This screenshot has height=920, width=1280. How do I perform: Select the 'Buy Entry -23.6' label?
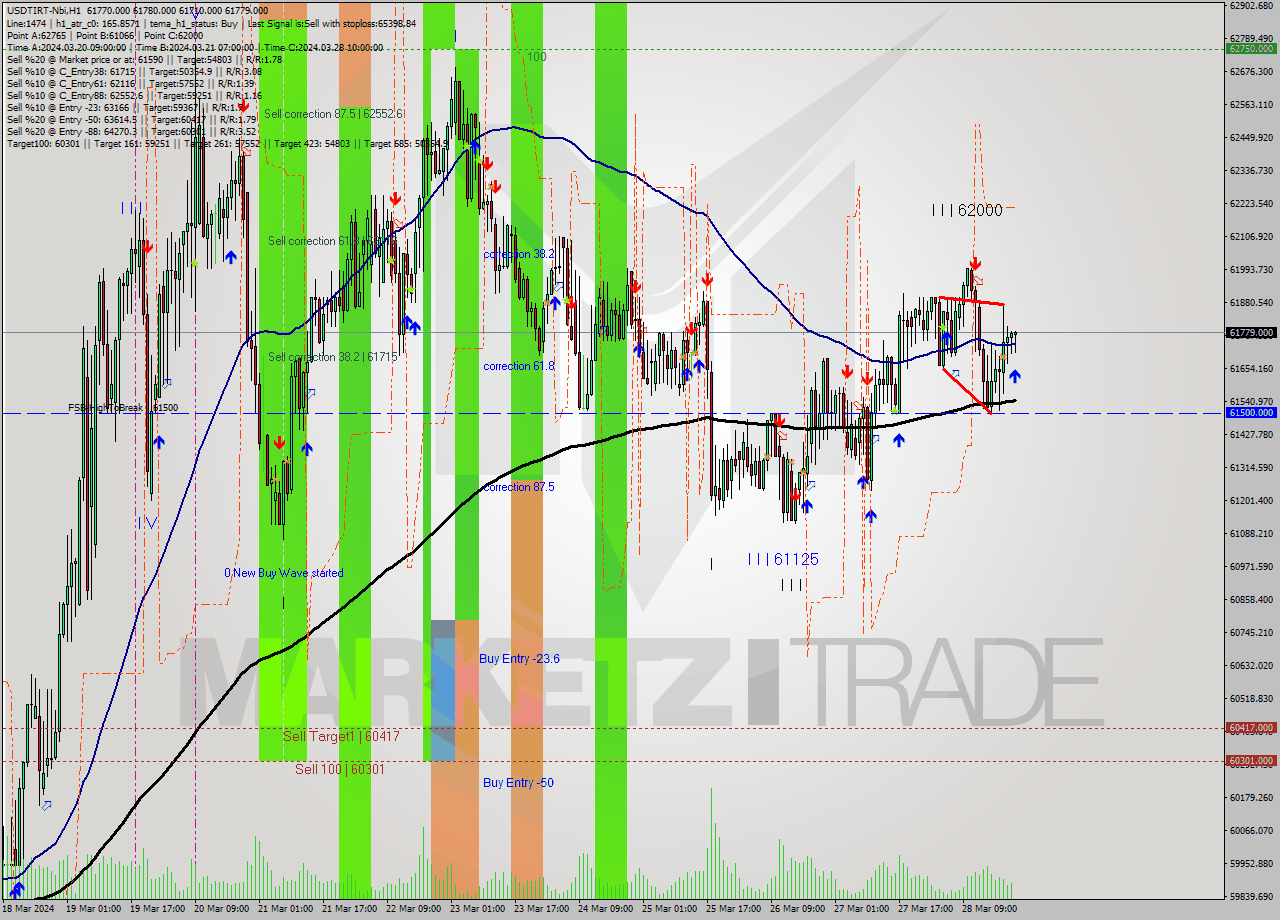click(519, 658)
